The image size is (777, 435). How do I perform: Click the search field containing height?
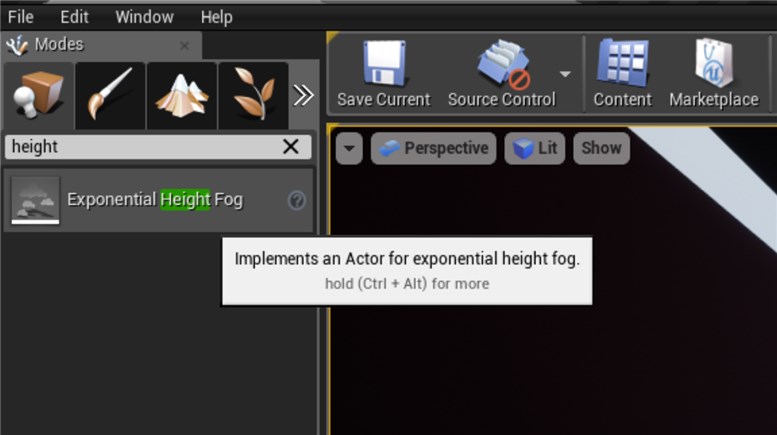tap(158, 147)
